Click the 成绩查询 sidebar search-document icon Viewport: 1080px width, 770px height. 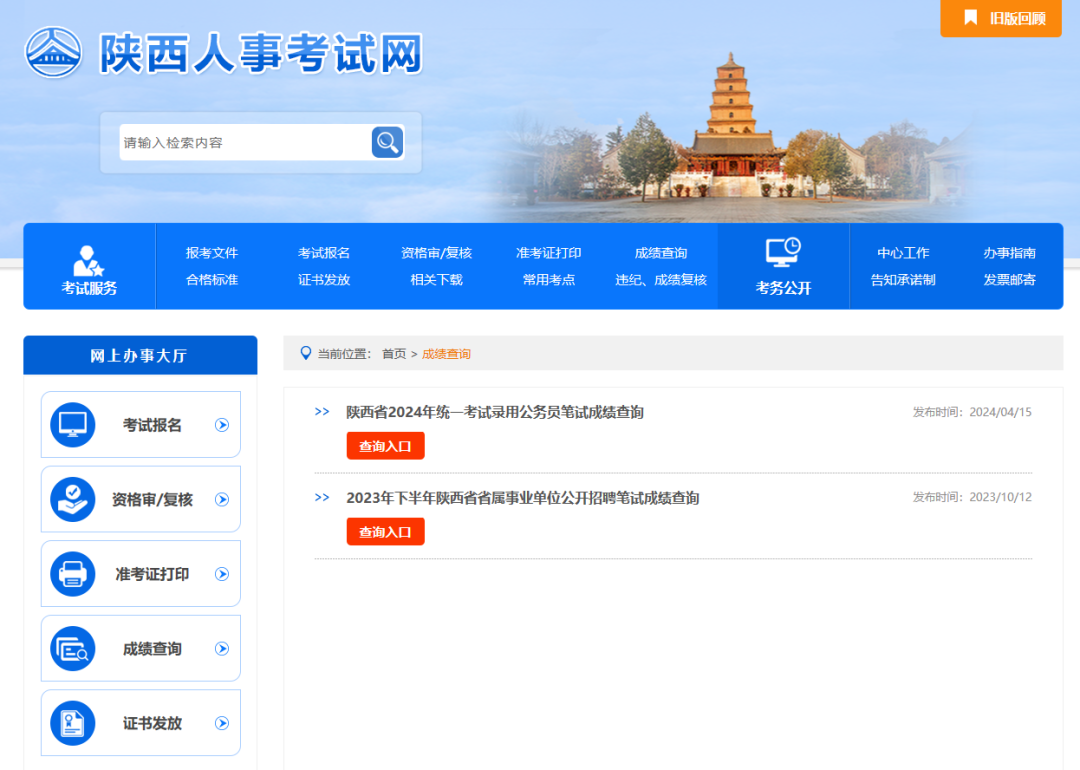(x=73, y=649)
